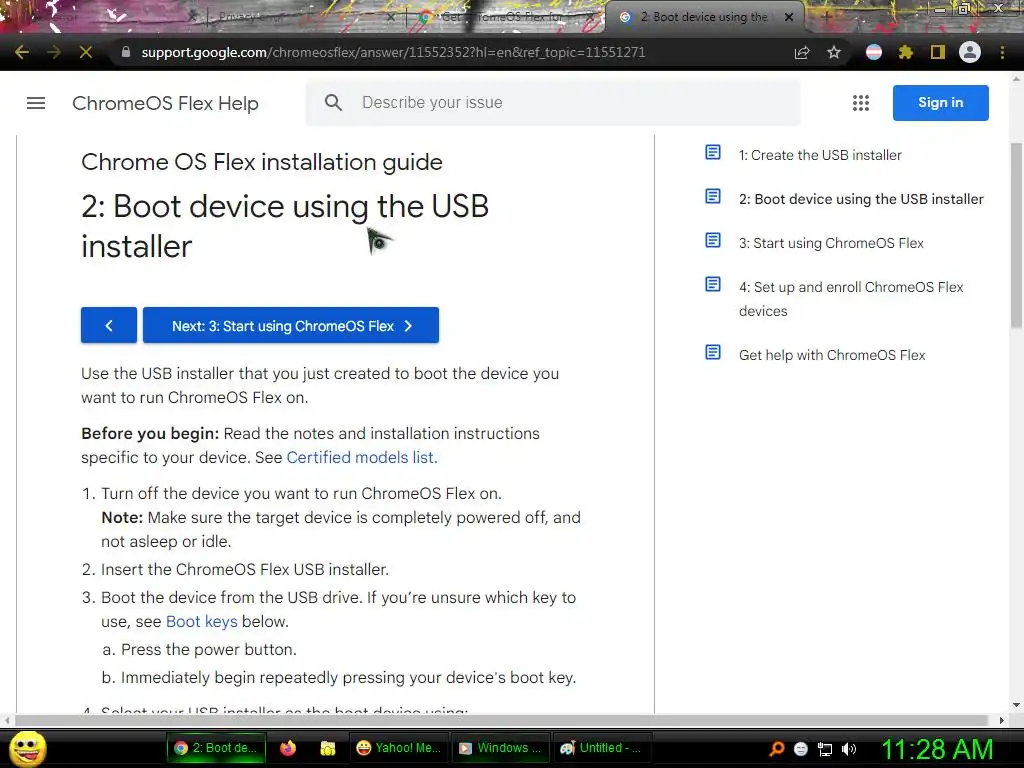Image resolution: width=1024 pixels, height=768 pixels.
Task: Click the 11:28 AM taskbar clock
Action: 937,749
